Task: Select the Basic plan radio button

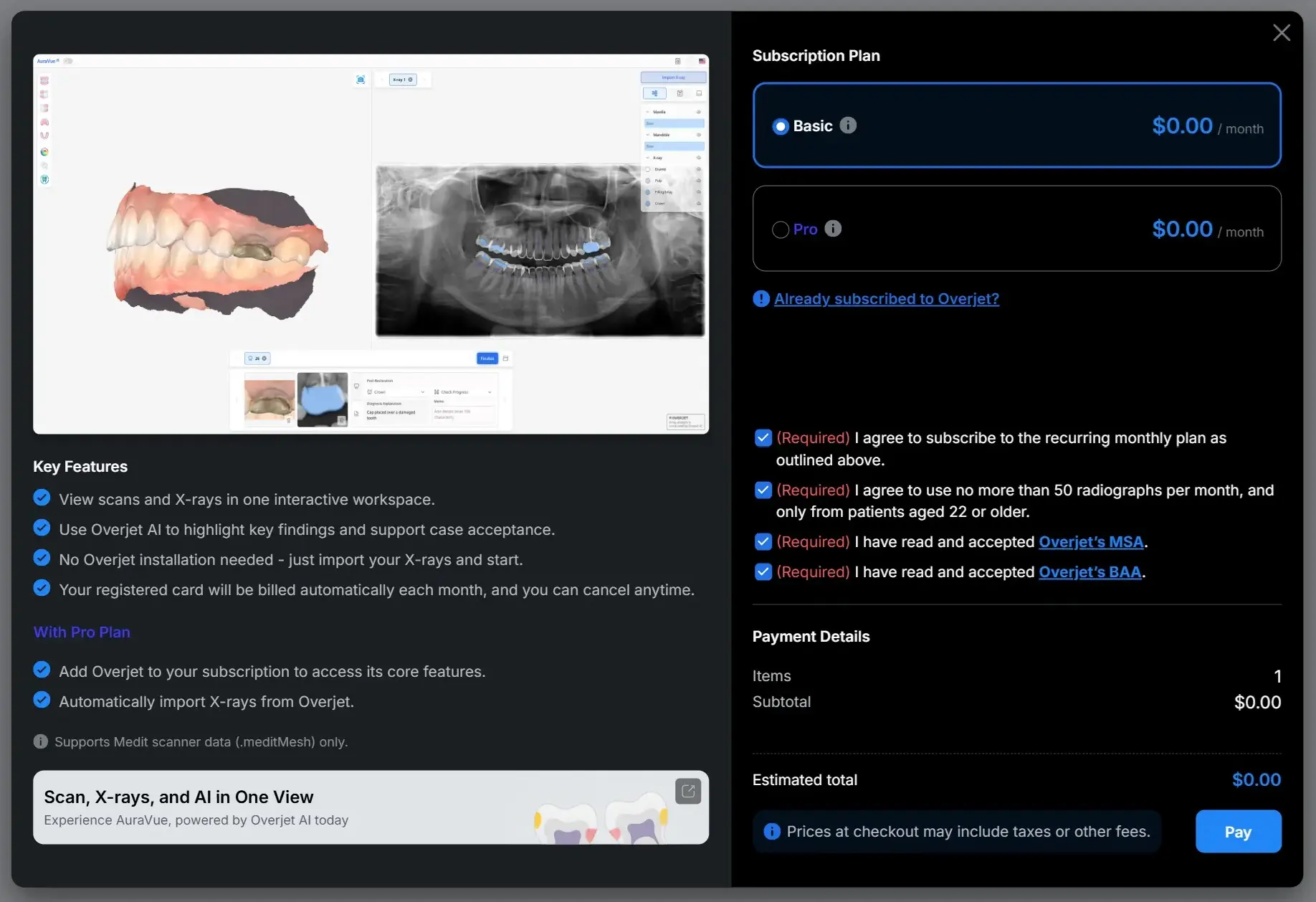Action: (x=781, y=127)
